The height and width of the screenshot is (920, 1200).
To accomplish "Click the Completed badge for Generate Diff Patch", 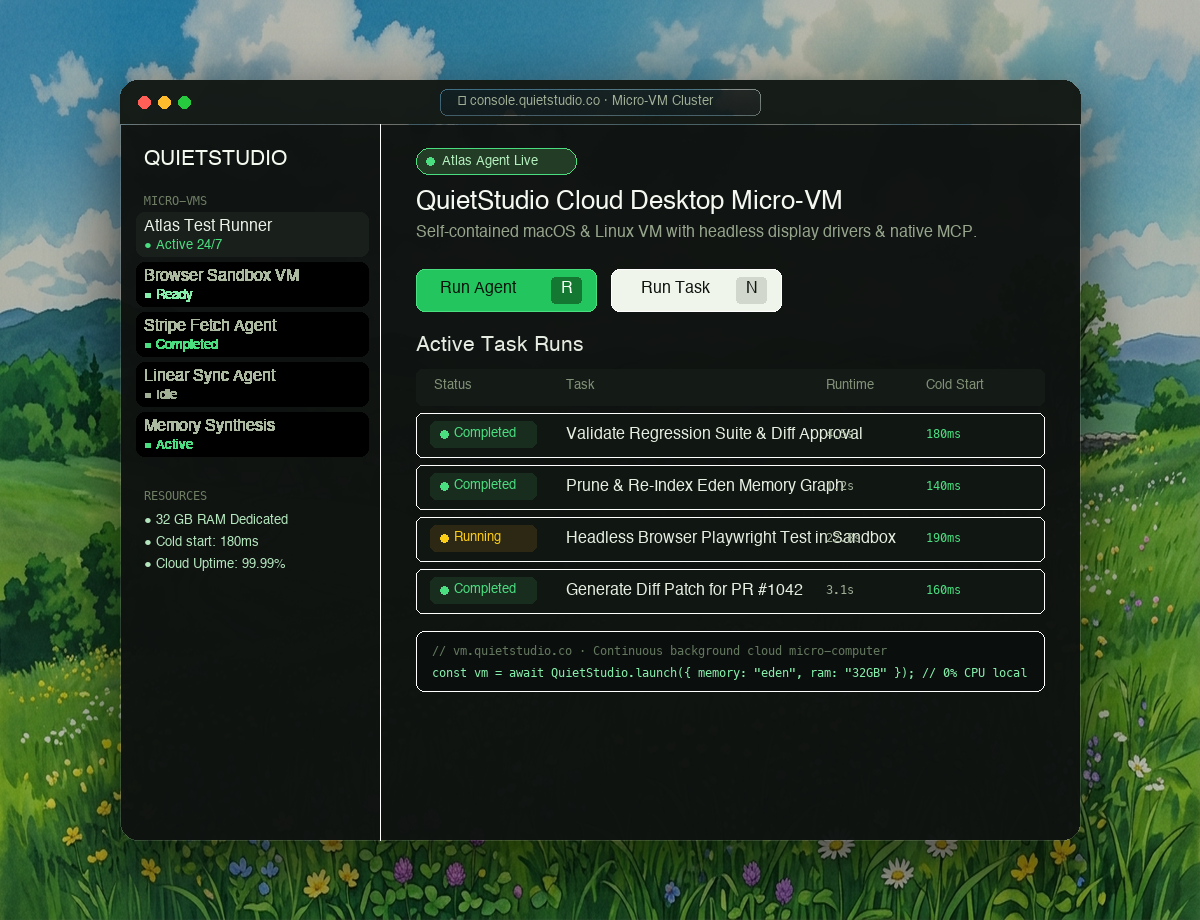I will 483,590.
